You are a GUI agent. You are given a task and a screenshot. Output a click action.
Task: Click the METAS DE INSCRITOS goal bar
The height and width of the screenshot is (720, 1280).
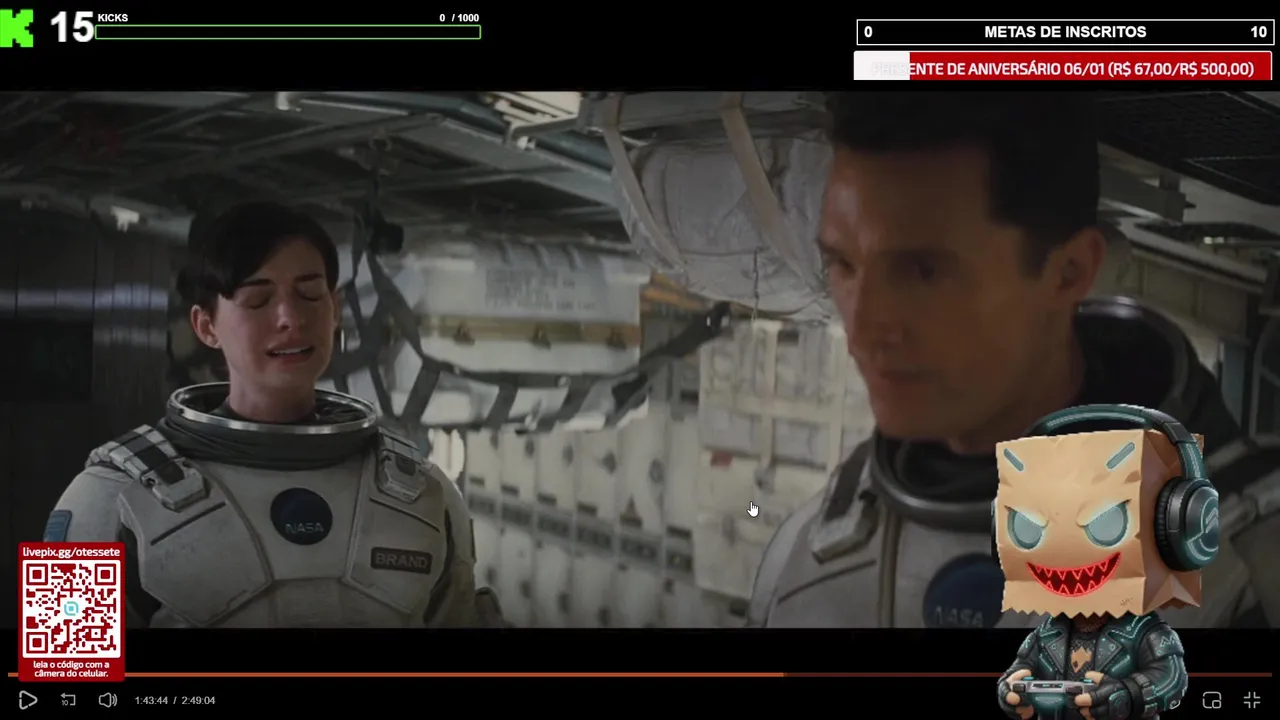point(1064,32)
